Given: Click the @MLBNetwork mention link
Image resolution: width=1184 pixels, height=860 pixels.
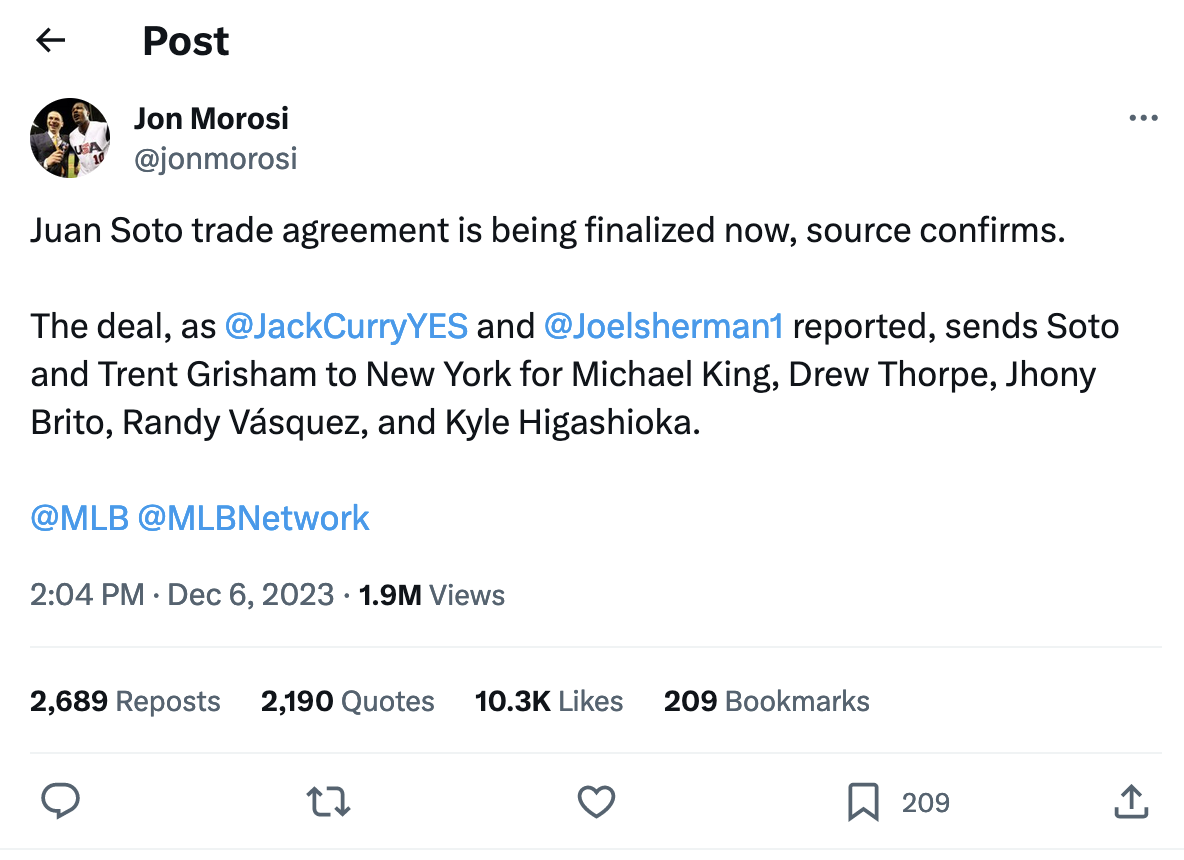Looking at the screenshot, I should [254, 518].
